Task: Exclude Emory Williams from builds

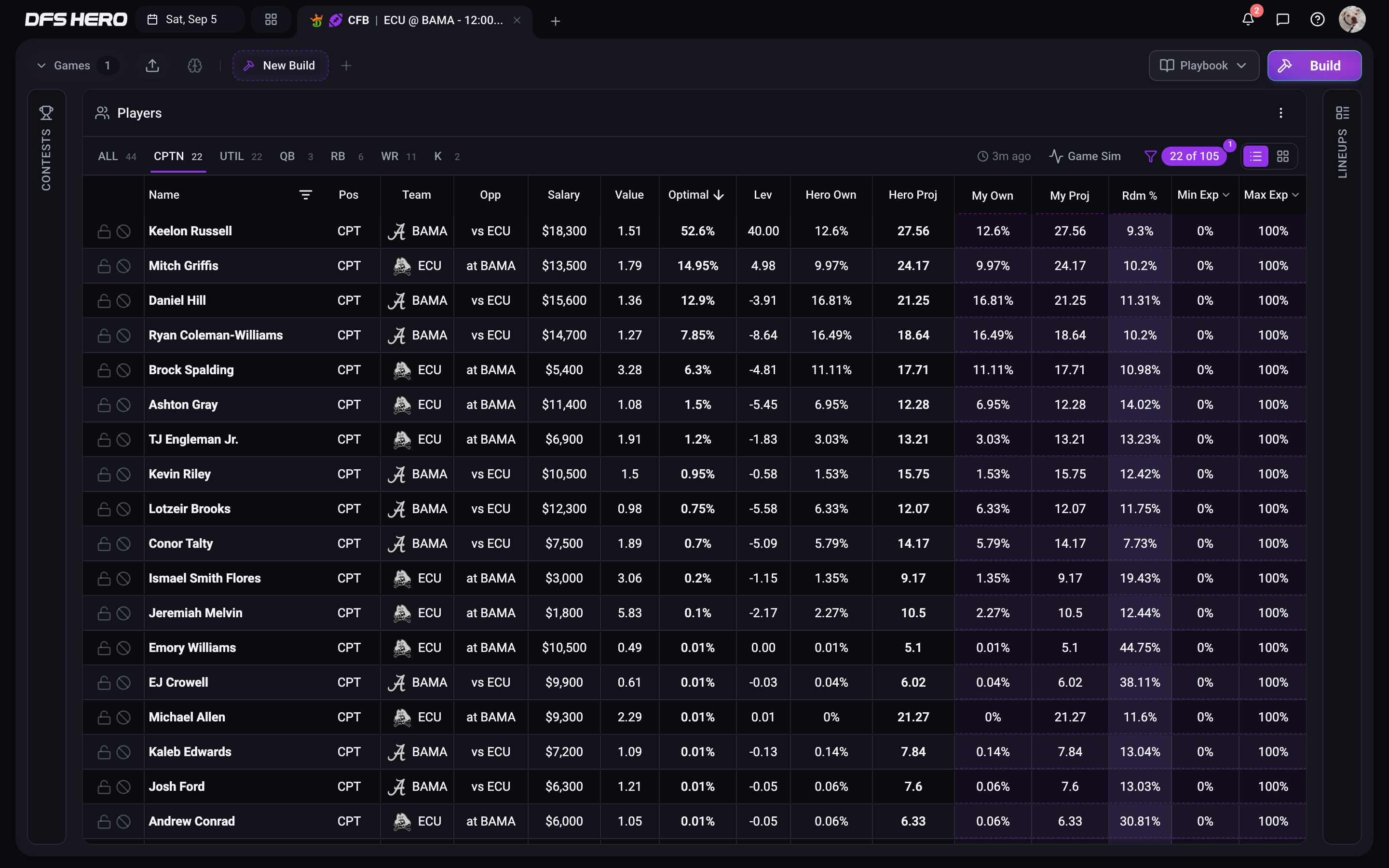Action: click(x=123, y=648)
